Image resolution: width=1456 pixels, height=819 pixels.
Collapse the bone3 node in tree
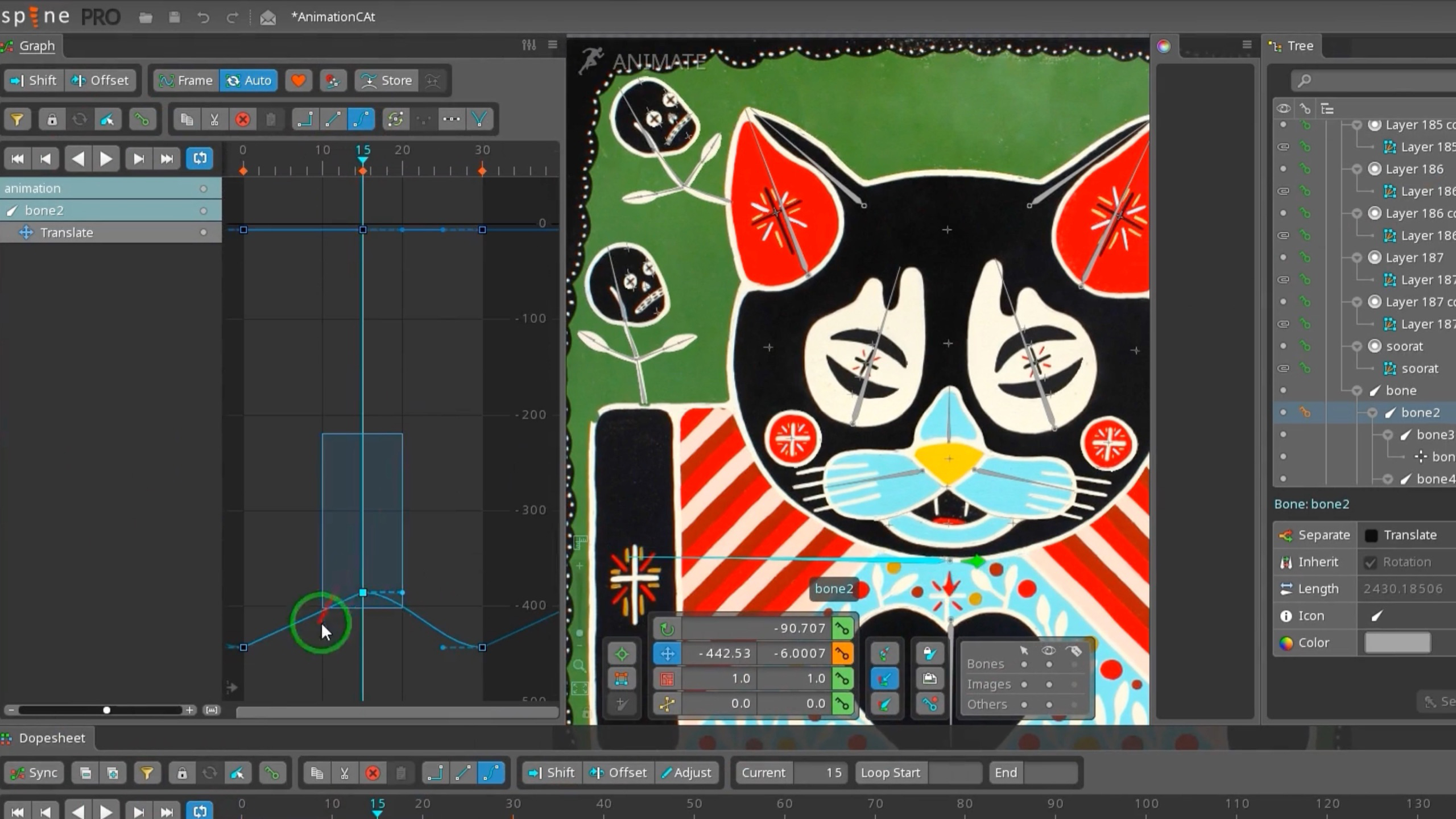click(1387, 435)
